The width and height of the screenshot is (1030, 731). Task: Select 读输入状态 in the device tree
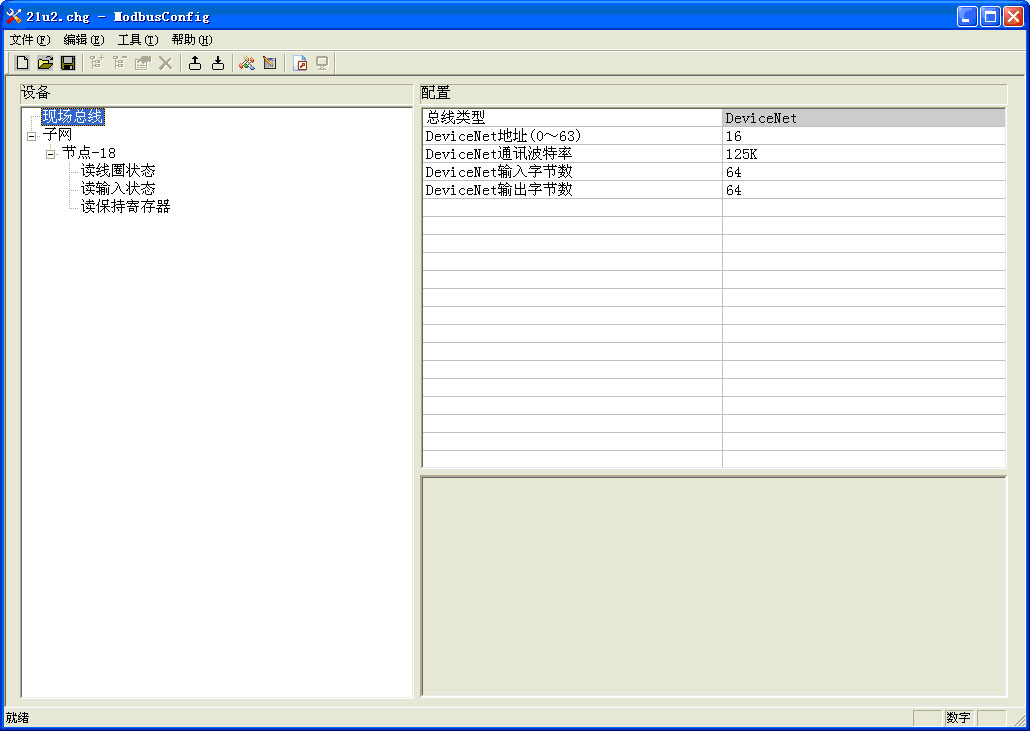pos(118,189)
